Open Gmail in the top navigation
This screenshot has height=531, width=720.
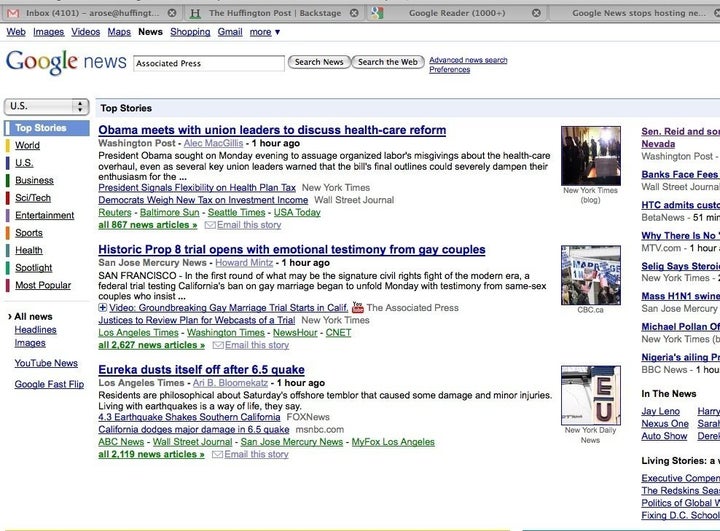pos(230,32)
